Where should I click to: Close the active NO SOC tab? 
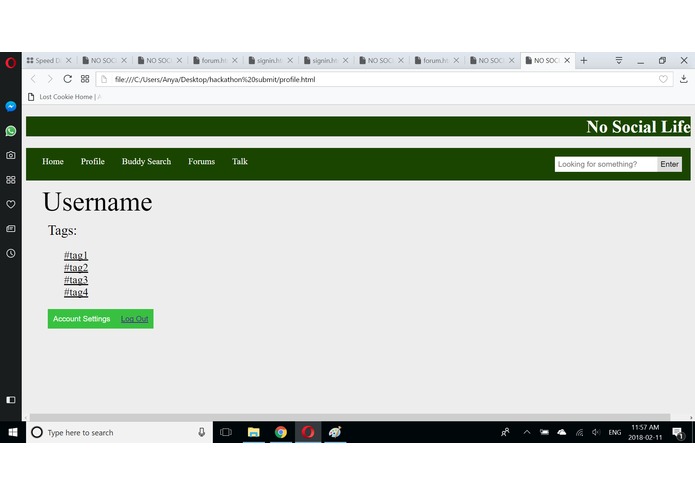point(567,60)
